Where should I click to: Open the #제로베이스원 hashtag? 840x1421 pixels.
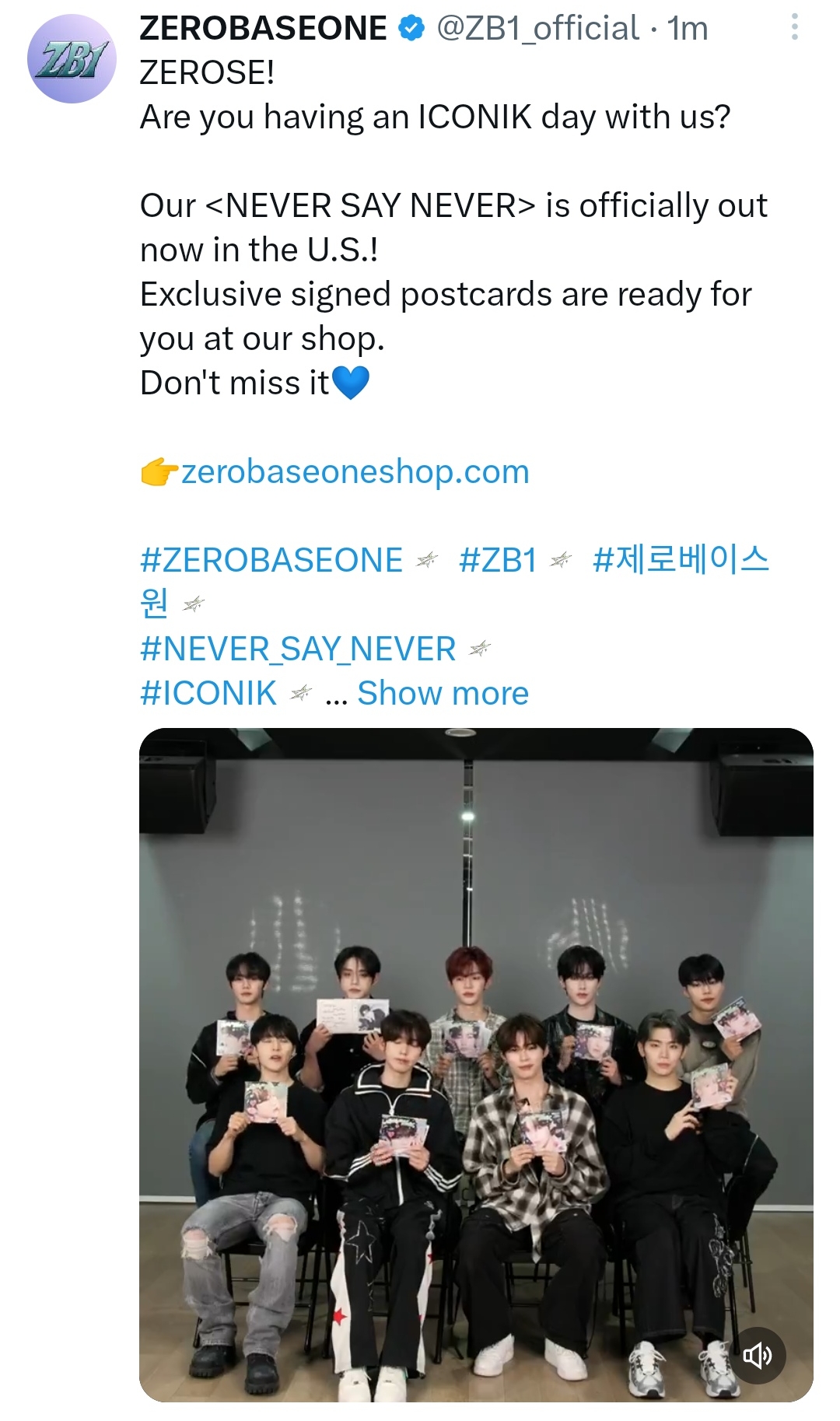[681, 560]
